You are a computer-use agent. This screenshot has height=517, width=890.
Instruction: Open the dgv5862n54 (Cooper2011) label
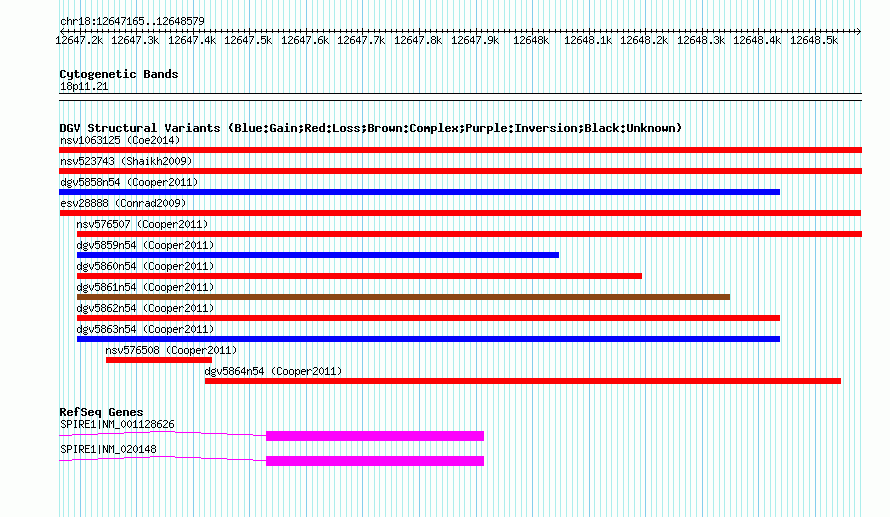coord(145,308)
